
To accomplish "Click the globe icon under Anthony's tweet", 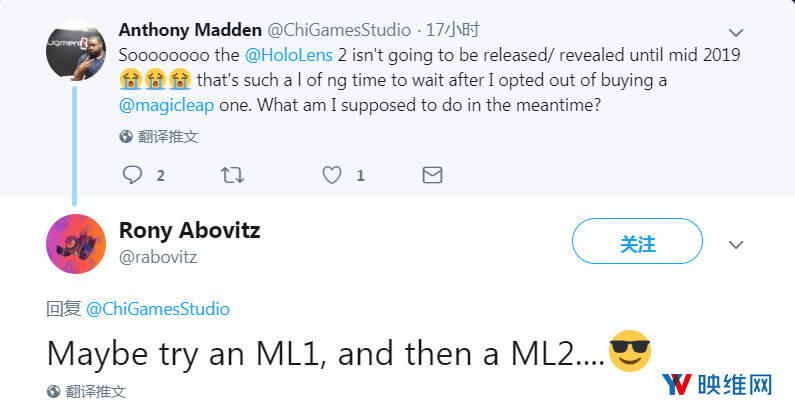I will [x=126, y=136].
